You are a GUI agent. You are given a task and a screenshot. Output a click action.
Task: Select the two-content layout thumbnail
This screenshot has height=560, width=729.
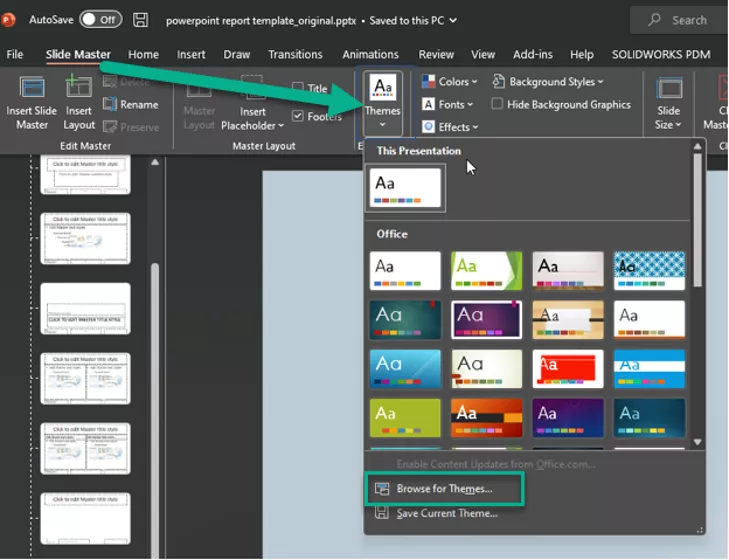pos(86,378)
